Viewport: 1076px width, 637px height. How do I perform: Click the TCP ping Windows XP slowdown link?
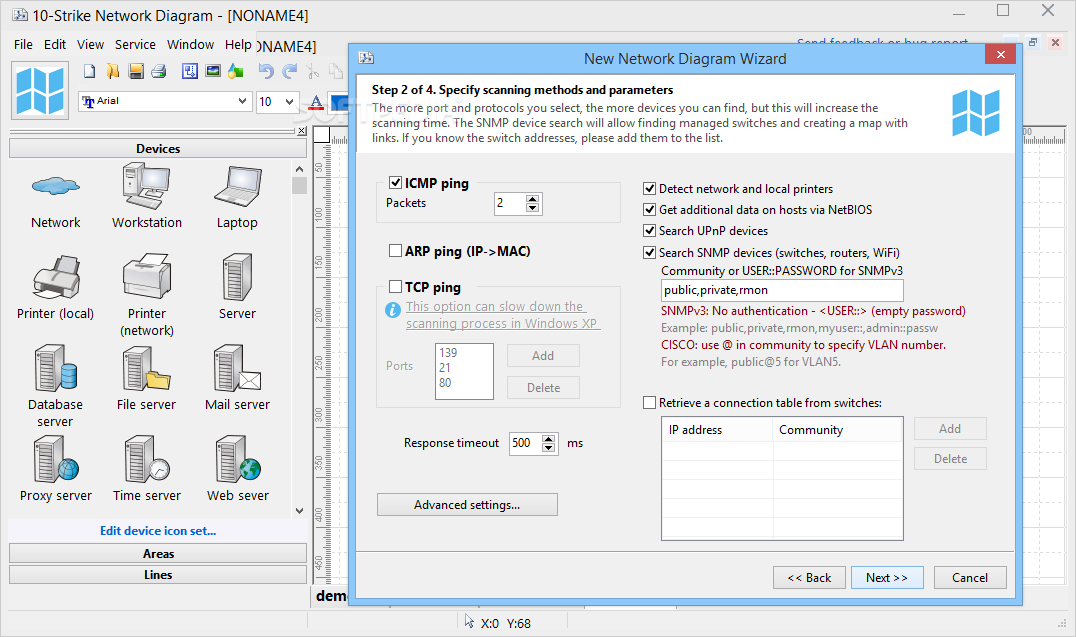click(502, 315)
